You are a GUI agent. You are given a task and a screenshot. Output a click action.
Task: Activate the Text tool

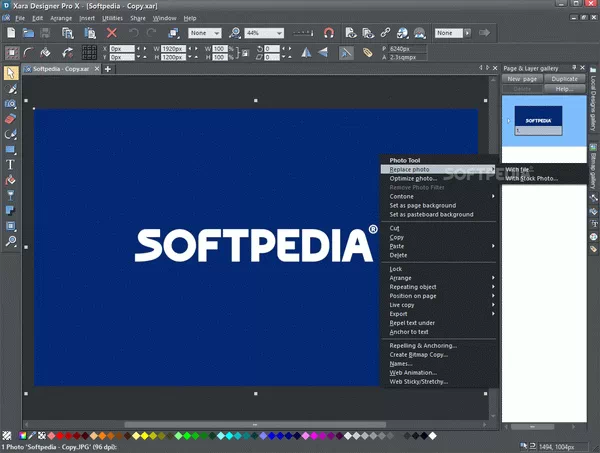pos(11,164)
